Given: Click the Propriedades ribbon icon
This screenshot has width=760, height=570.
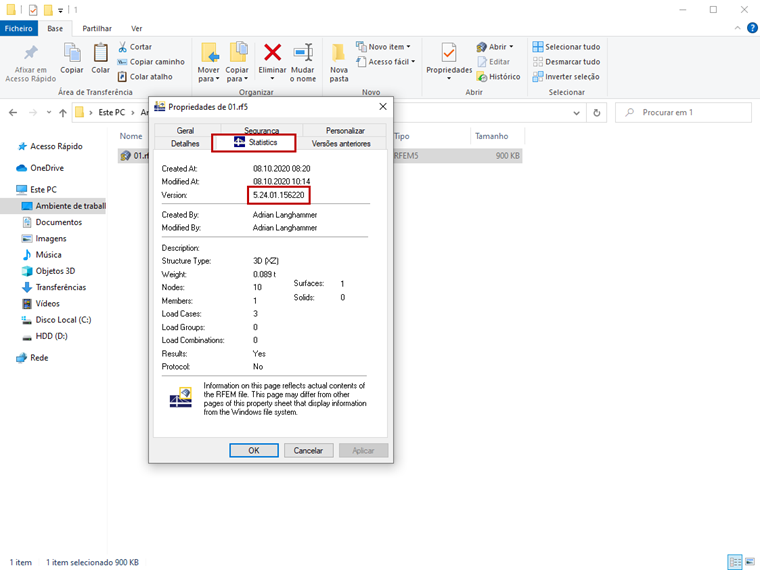Looking at the screenshot, I should click(x=449, y=52).
